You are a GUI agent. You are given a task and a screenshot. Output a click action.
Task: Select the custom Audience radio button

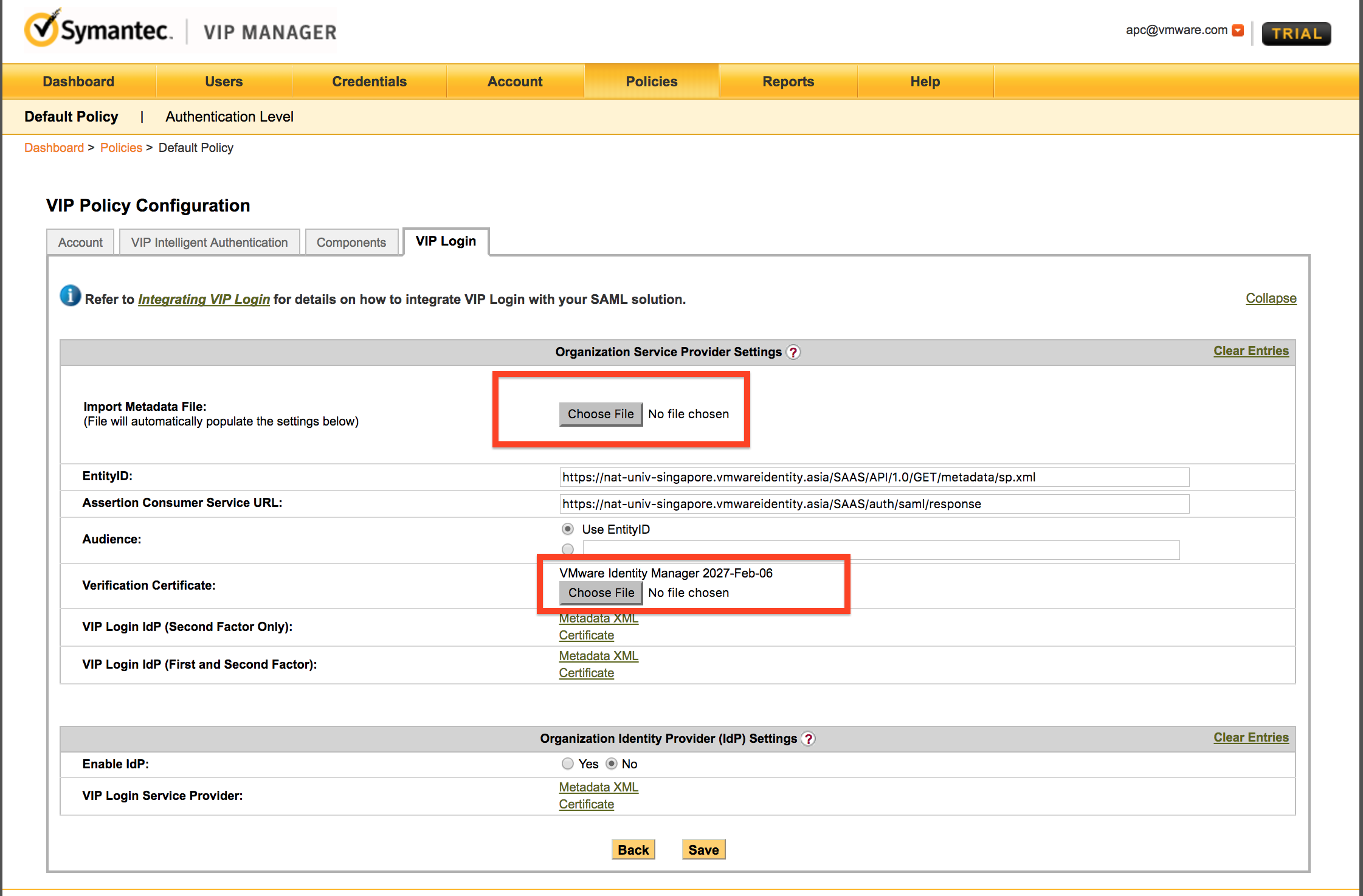568,550
